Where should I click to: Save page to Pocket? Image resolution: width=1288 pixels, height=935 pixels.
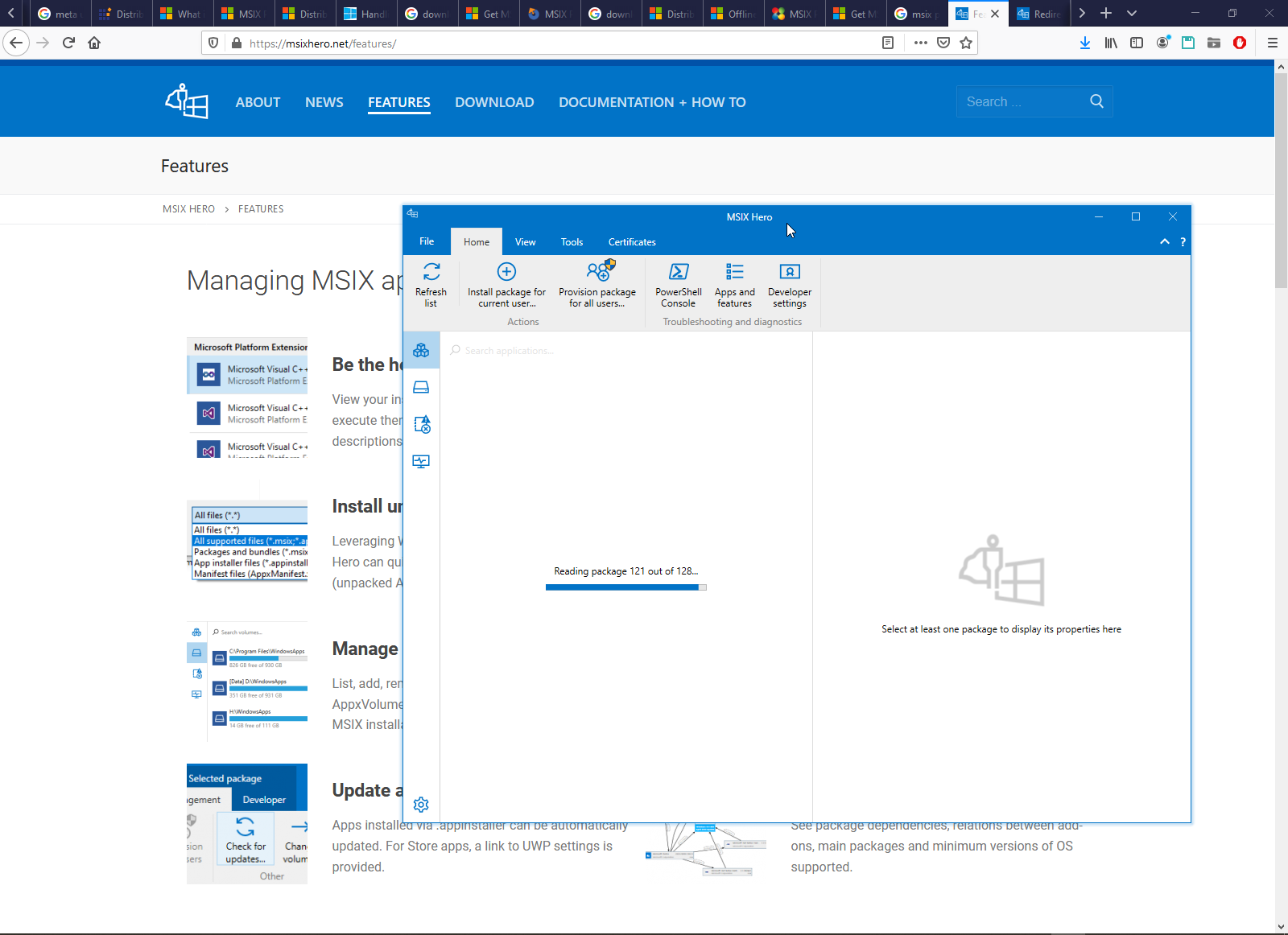point(943,43)
